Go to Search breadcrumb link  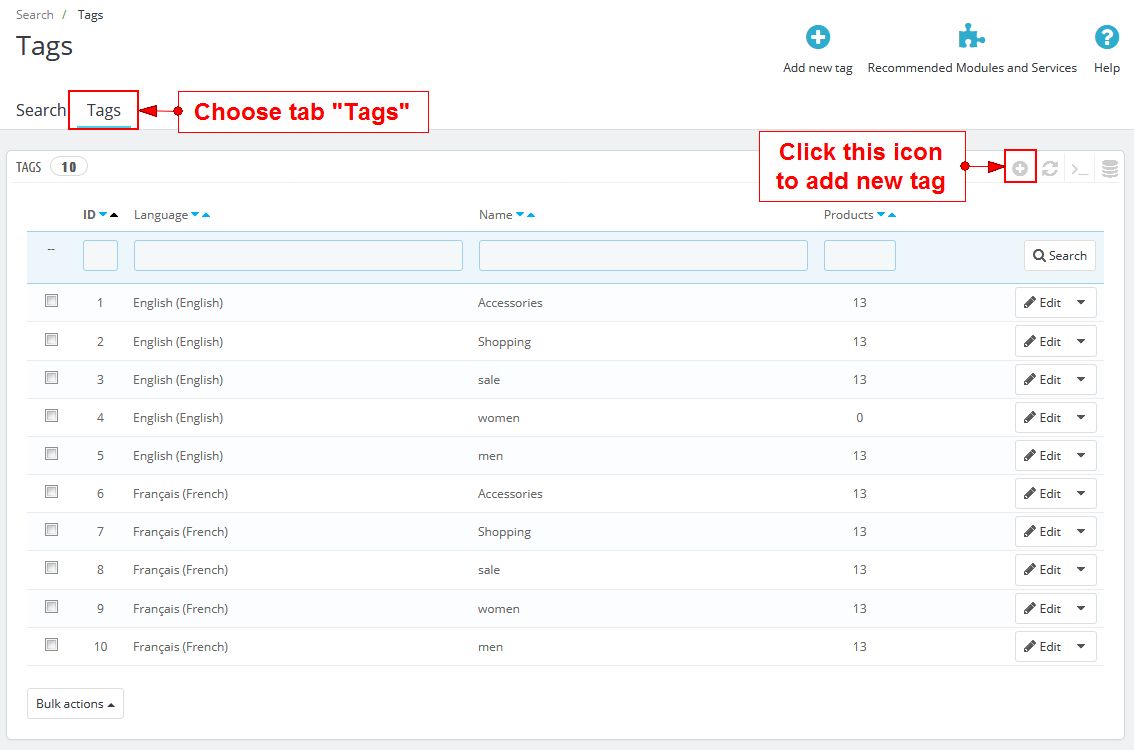(x=35, y=15)
